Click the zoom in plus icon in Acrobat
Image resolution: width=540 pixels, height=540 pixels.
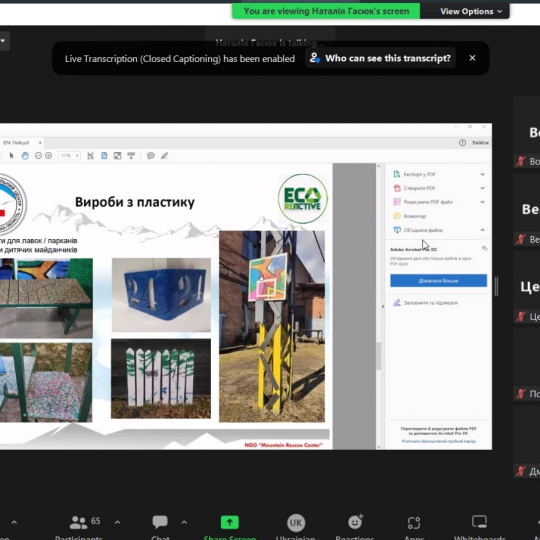49,156
